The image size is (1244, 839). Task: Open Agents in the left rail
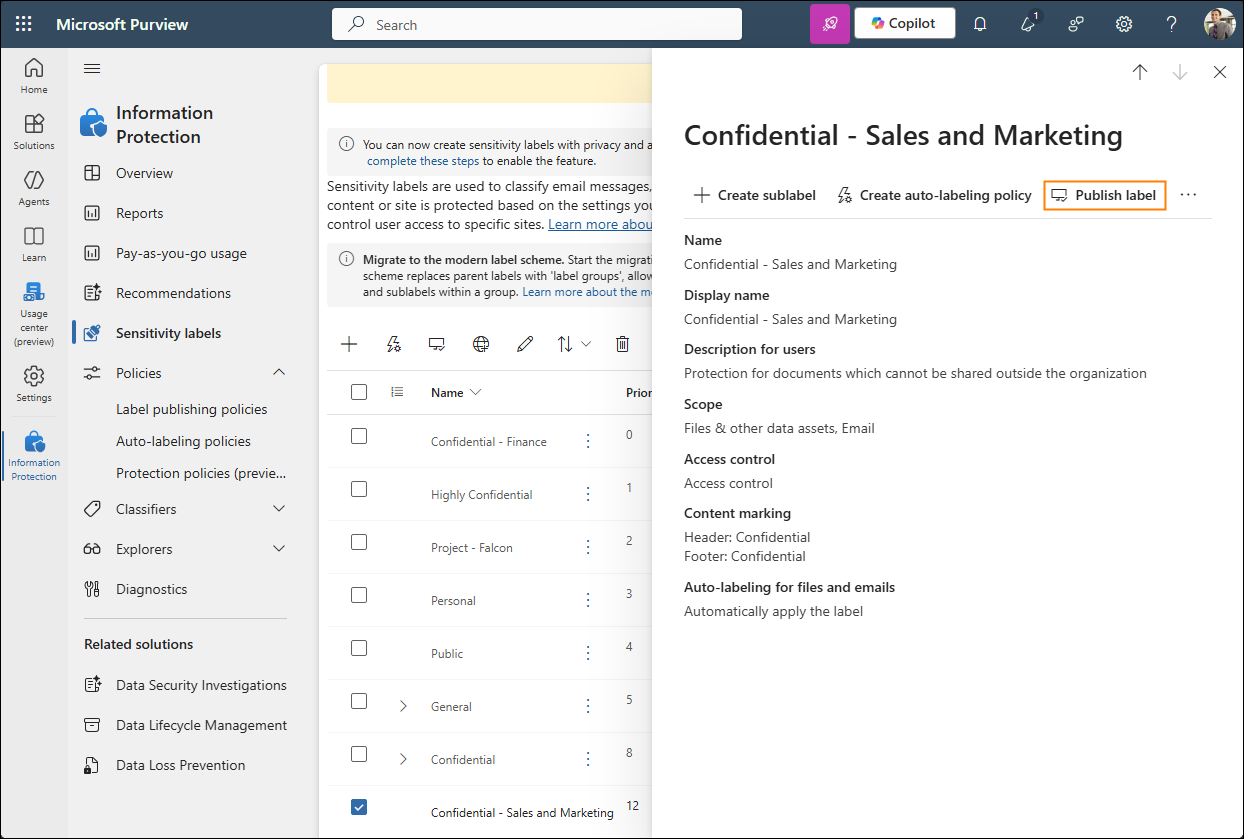(34, 187)
